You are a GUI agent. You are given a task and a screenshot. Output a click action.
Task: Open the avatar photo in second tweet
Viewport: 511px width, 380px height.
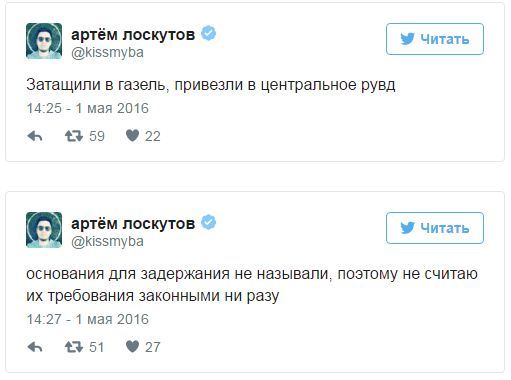[44, 230]
